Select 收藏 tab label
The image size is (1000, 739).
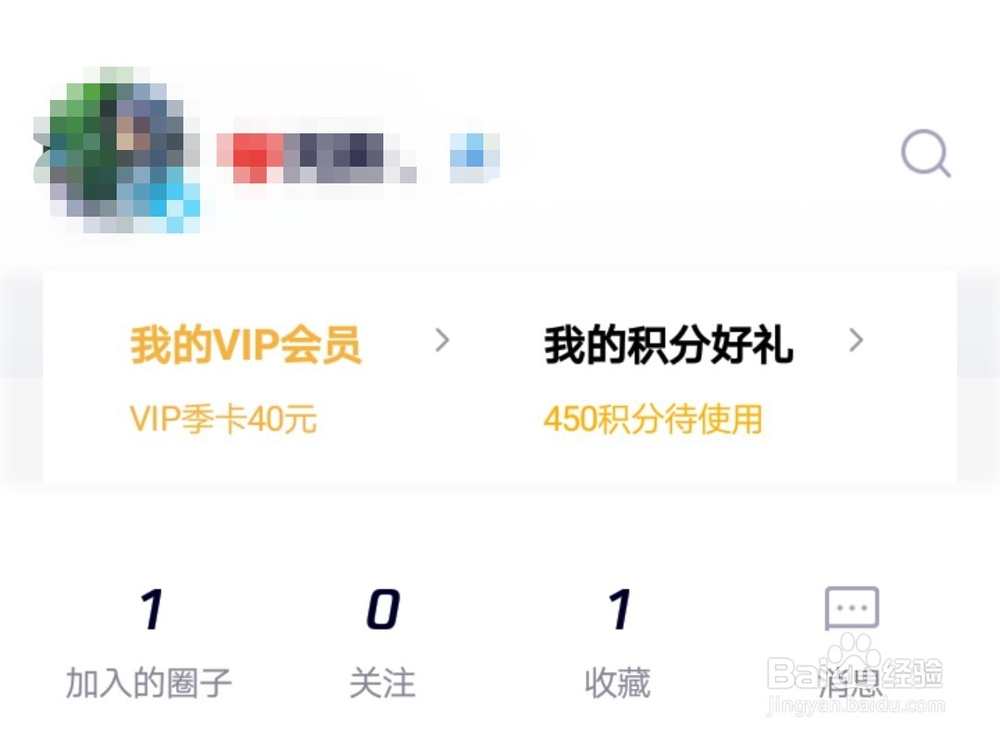(x=617, y=683)
